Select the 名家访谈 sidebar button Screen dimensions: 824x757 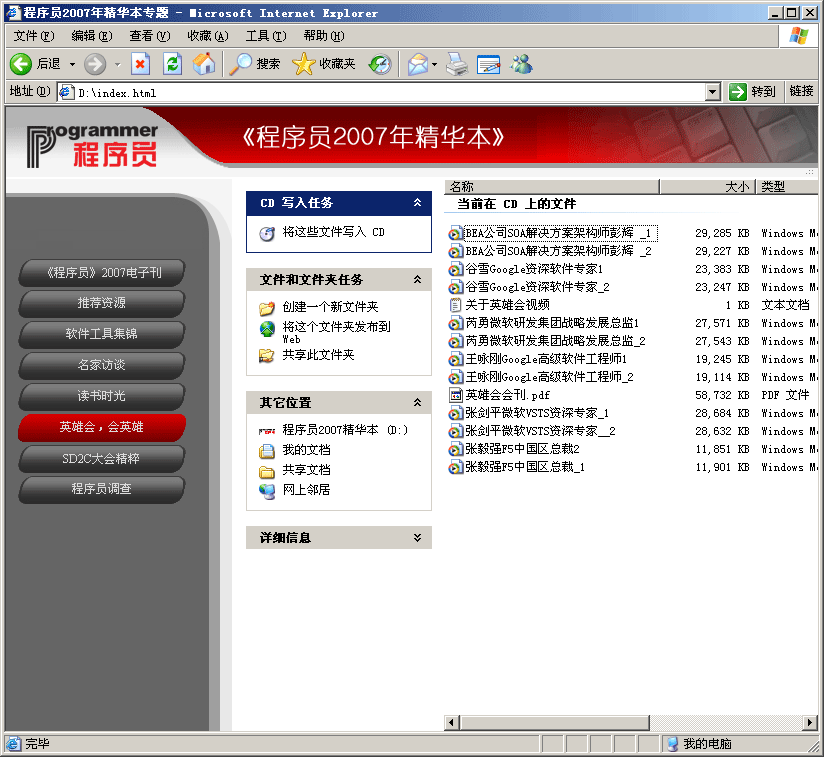(101, 365)
